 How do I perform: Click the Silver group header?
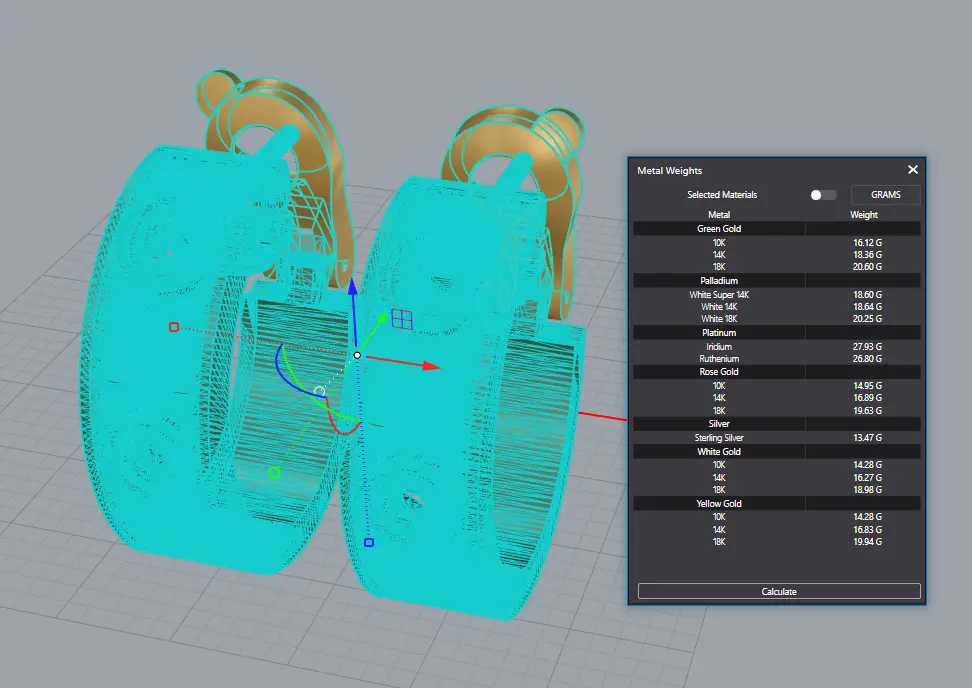[777, 424]
